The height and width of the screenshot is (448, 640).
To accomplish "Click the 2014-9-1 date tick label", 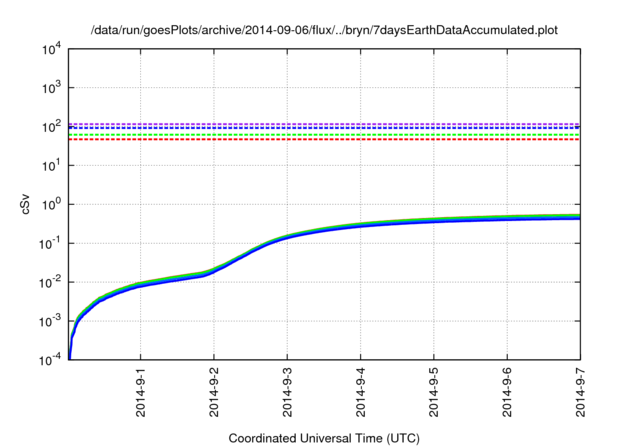I will click(x=140, y=392).
